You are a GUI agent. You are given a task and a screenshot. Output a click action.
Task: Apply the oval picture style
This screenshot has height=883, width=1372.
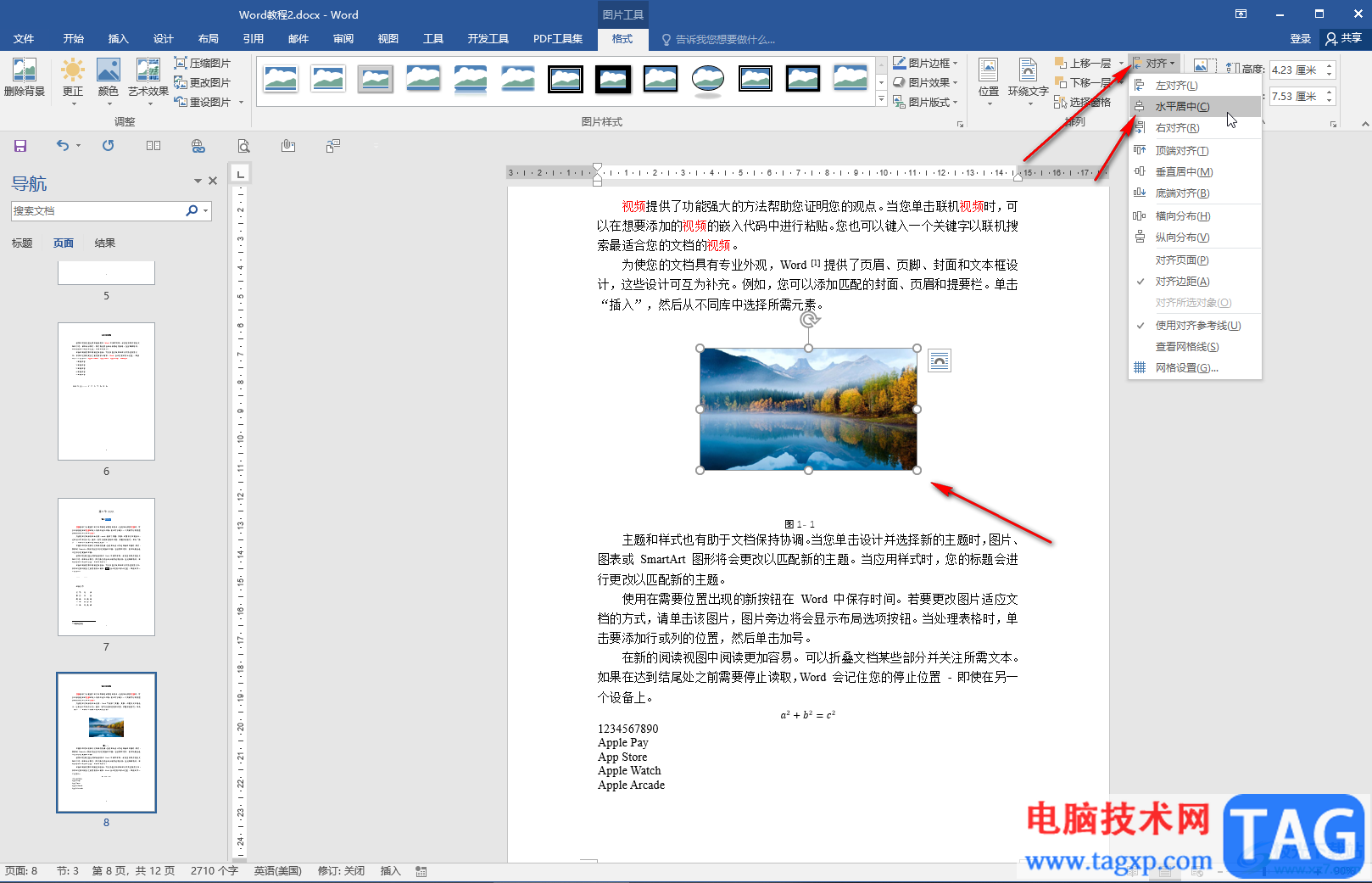pos(708,79)
